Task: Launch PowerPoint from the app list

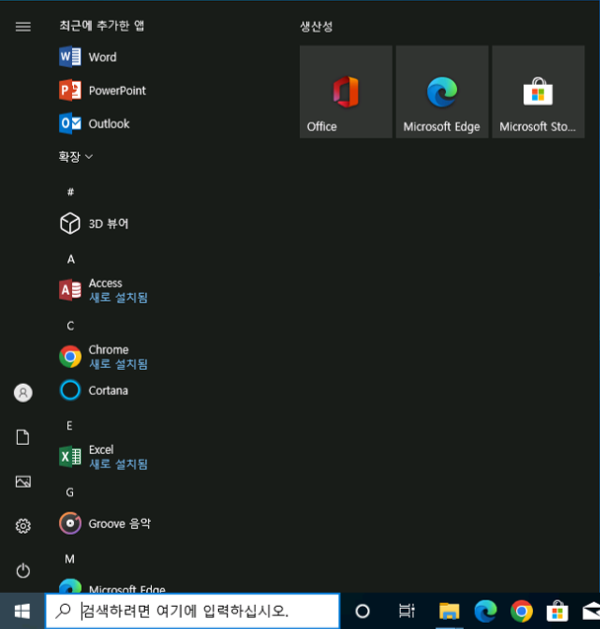Action: [x=102, y=90]
